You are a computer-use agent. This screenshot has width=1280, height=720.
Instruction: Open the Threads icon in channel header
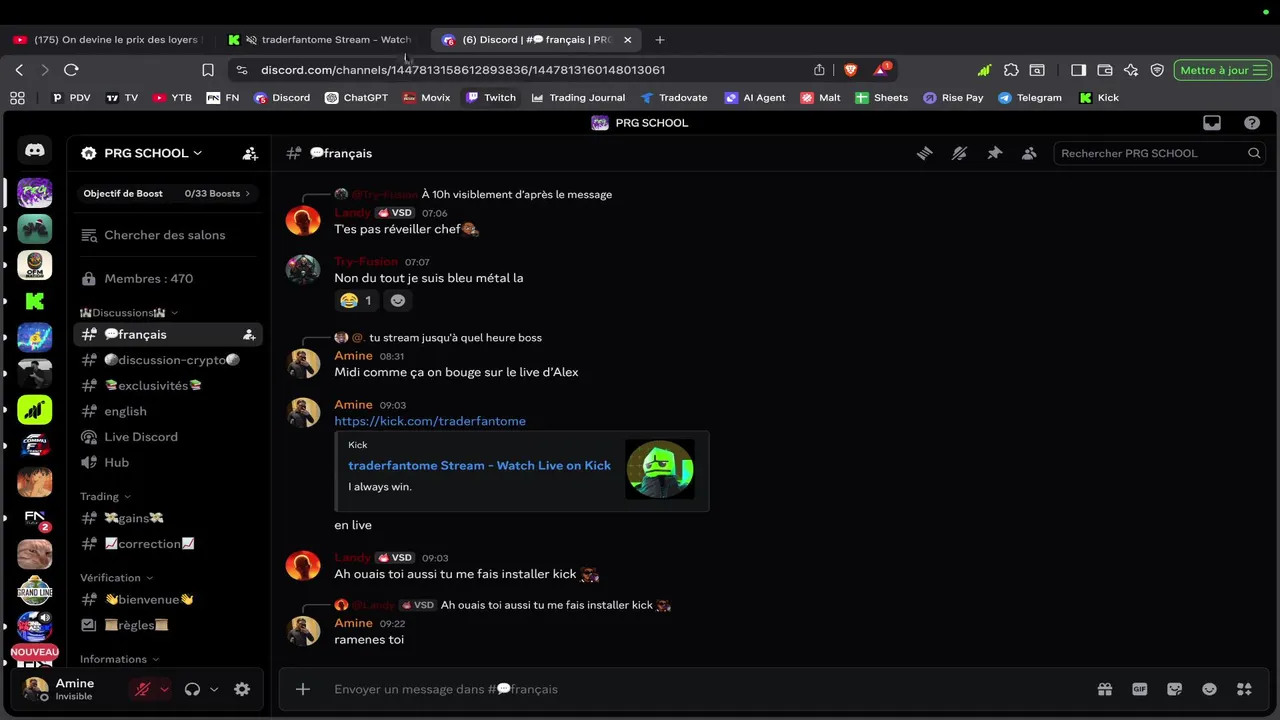pyautogui.click(x=925, y=153)
